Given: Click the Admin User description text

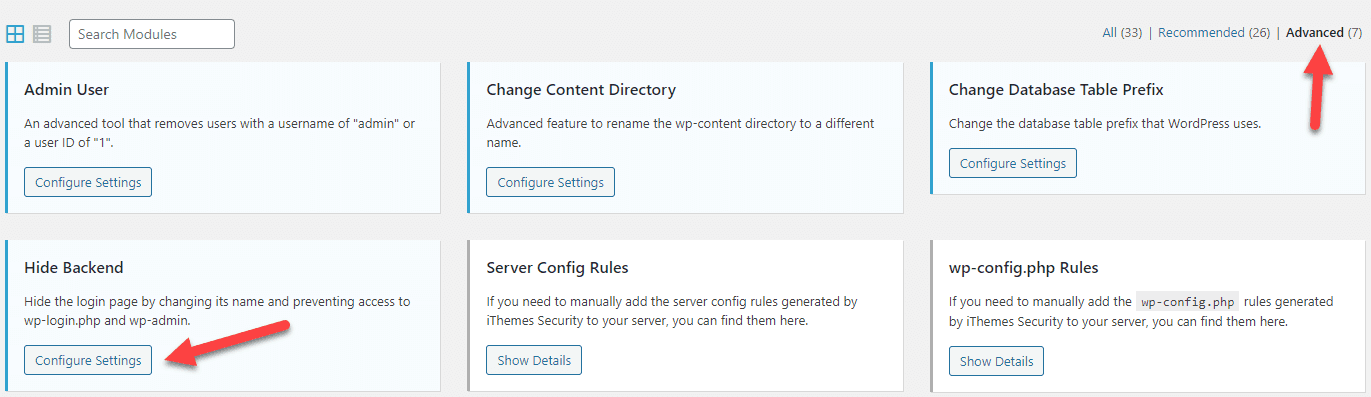Looking at the screenshot, I should (x=219, y=133).
